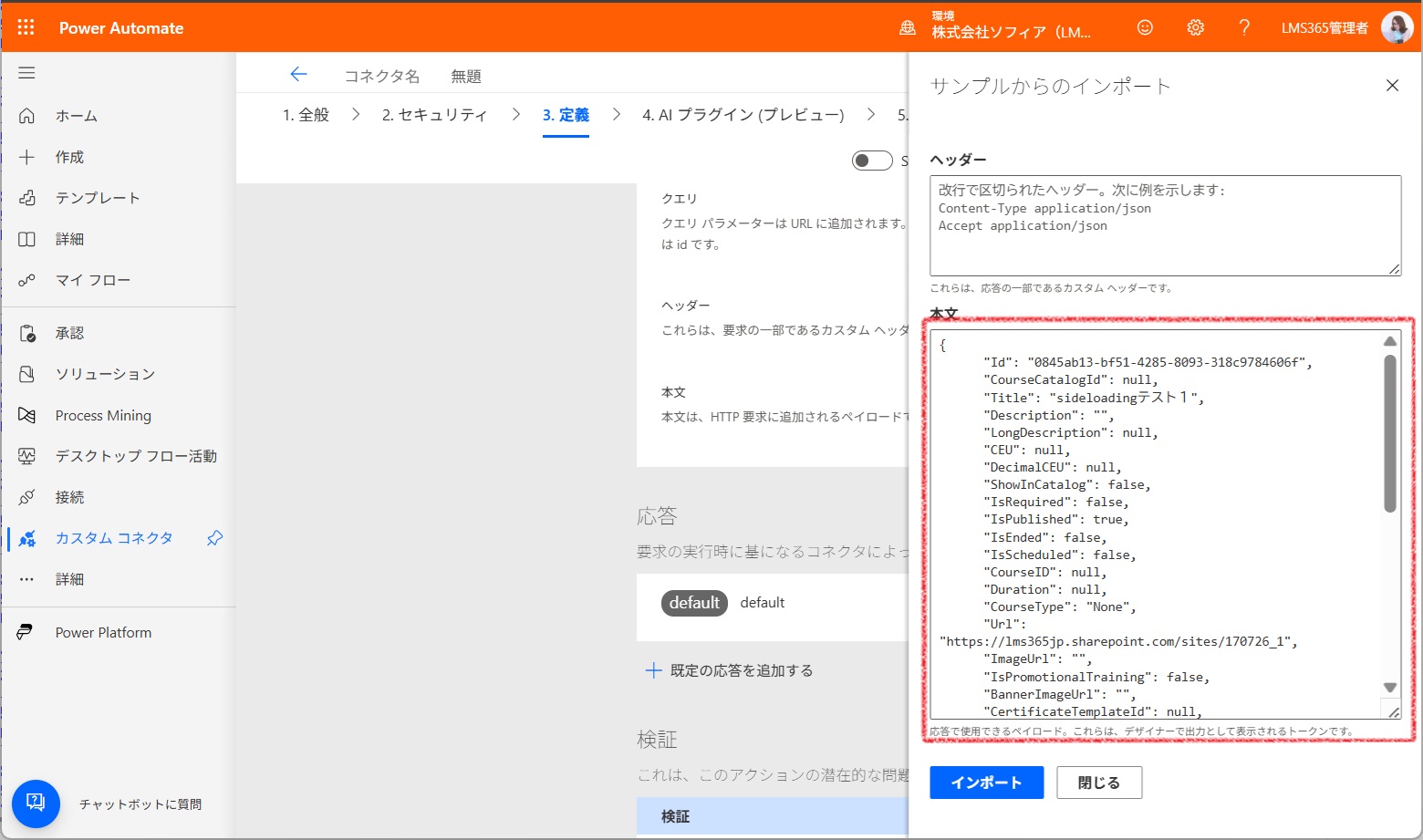Screen dimensions: 1423x840
Task: Click the 接続 plug icon
Action: [x=26, y=497]
